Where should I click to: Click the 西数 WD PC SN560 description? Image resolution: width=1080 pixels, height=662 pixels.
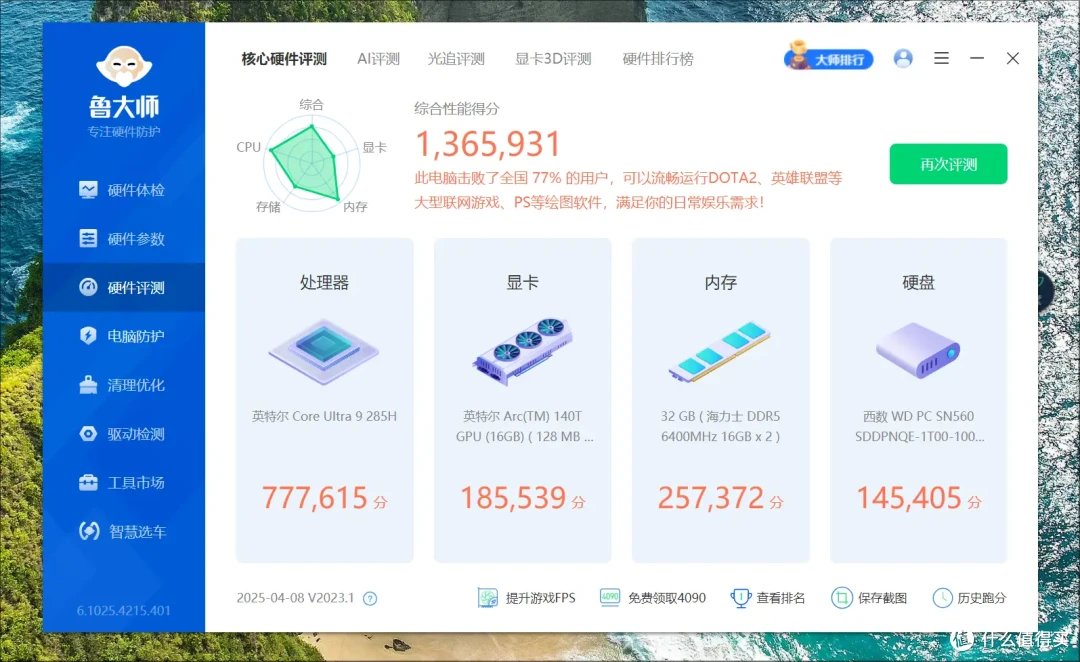[x=919, y=426]
